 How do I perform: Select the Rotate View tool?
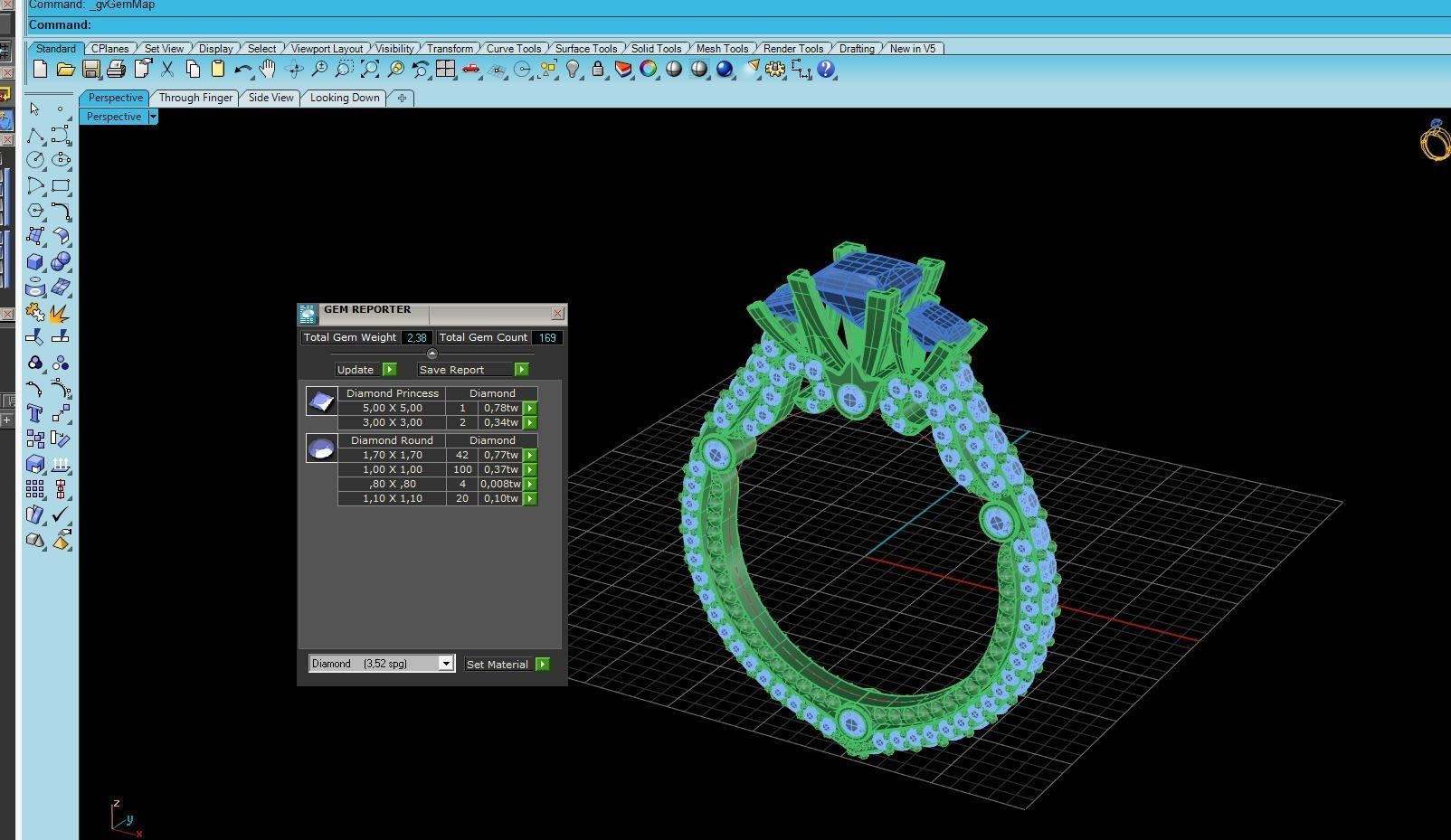(294, 70)
